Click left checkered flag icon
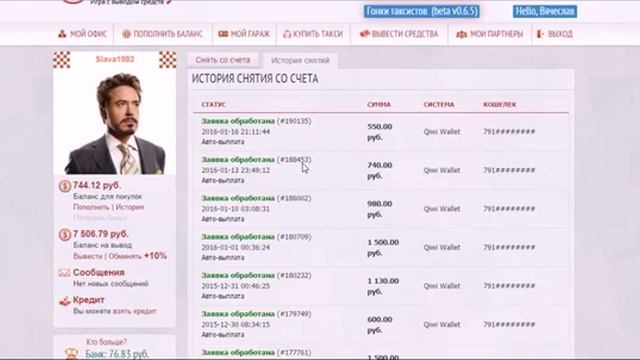 (x=62, y=60)
